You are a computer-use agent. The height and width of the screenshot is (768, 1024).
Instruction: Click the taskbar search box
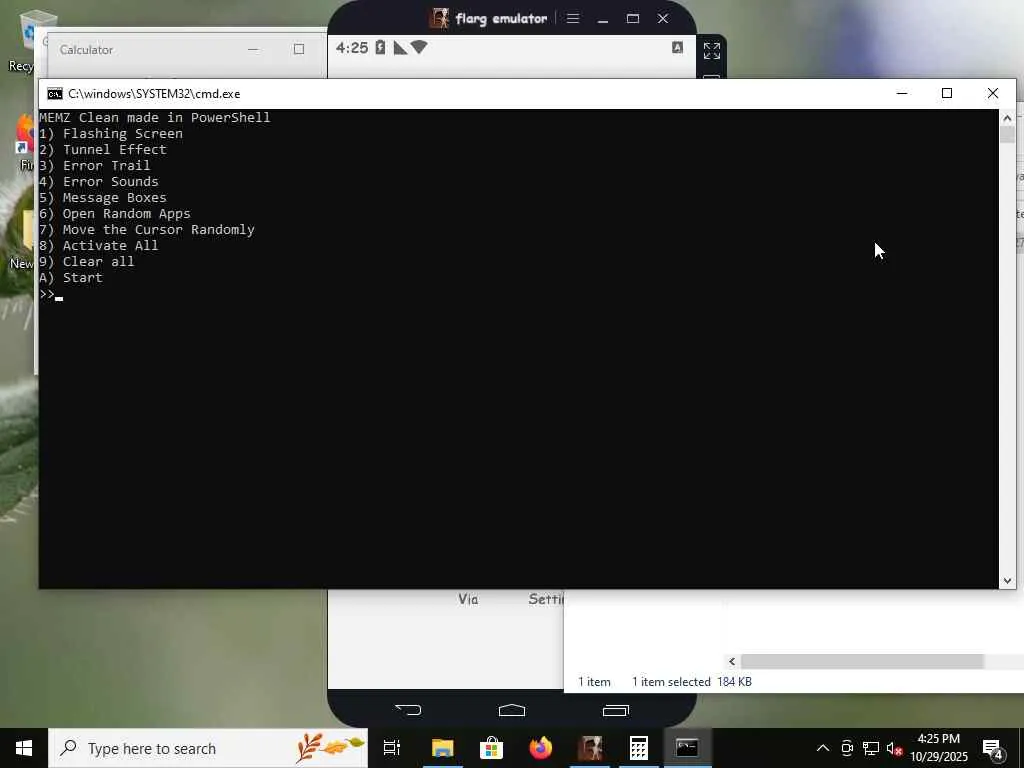[208, 748]
